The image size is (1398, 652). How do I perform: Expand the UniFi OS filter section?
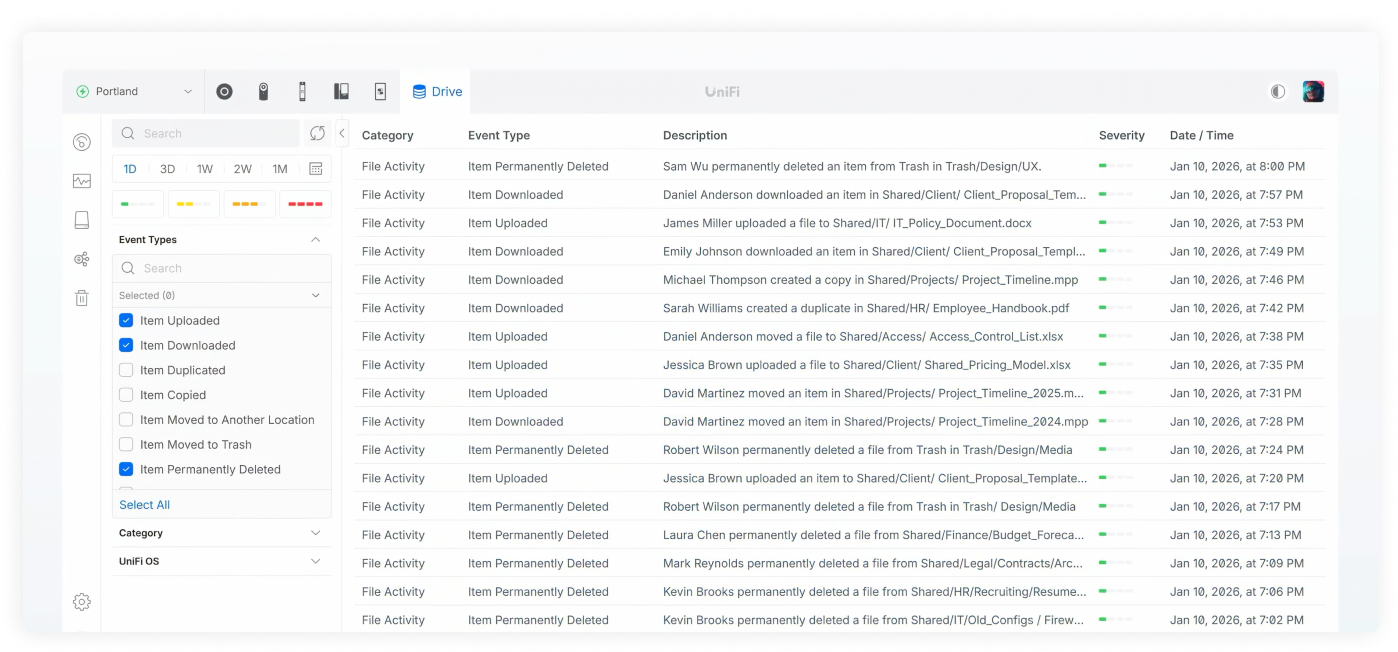(x=221, y=561)
